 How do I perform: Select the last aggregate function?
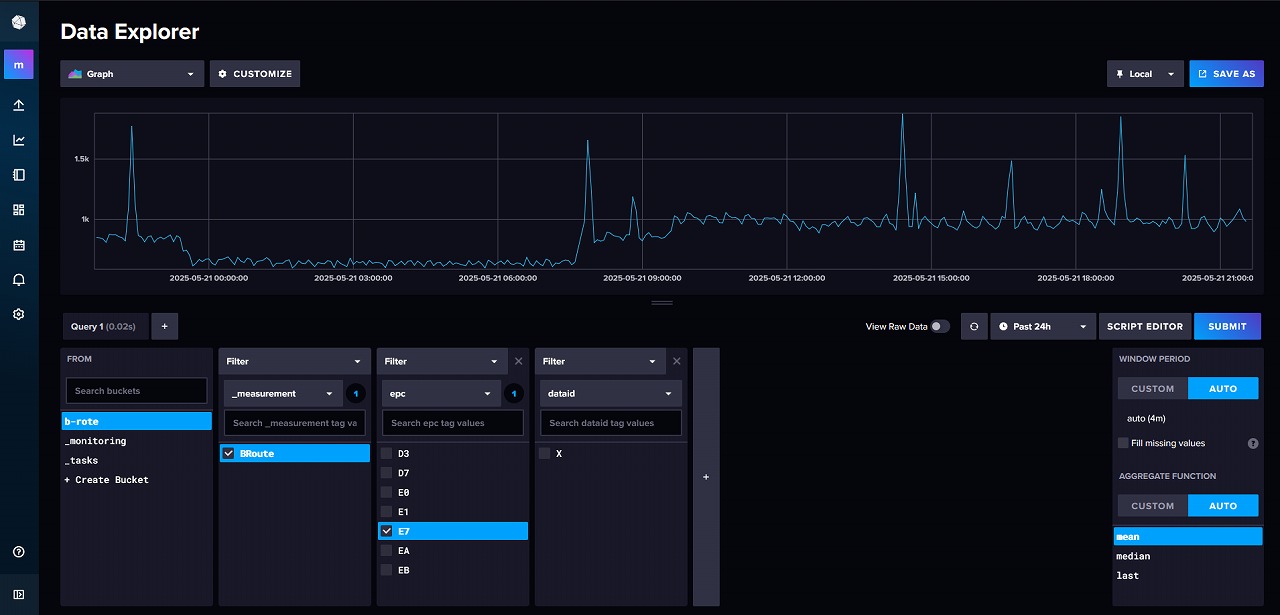point(1188,575)
